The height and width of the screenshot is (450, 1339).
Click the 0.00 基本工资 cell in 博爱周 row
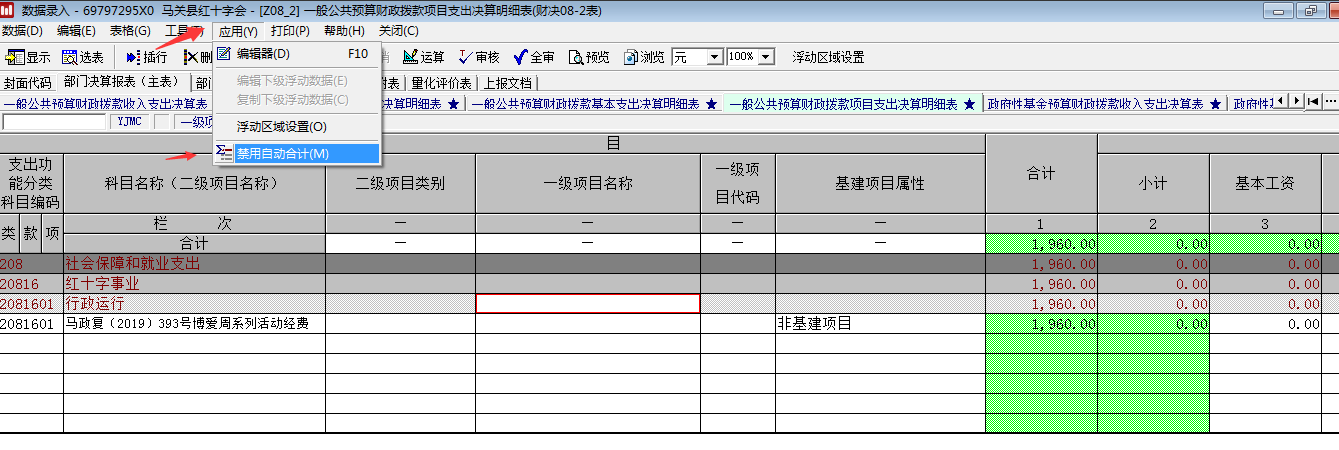pos(1265,324)
